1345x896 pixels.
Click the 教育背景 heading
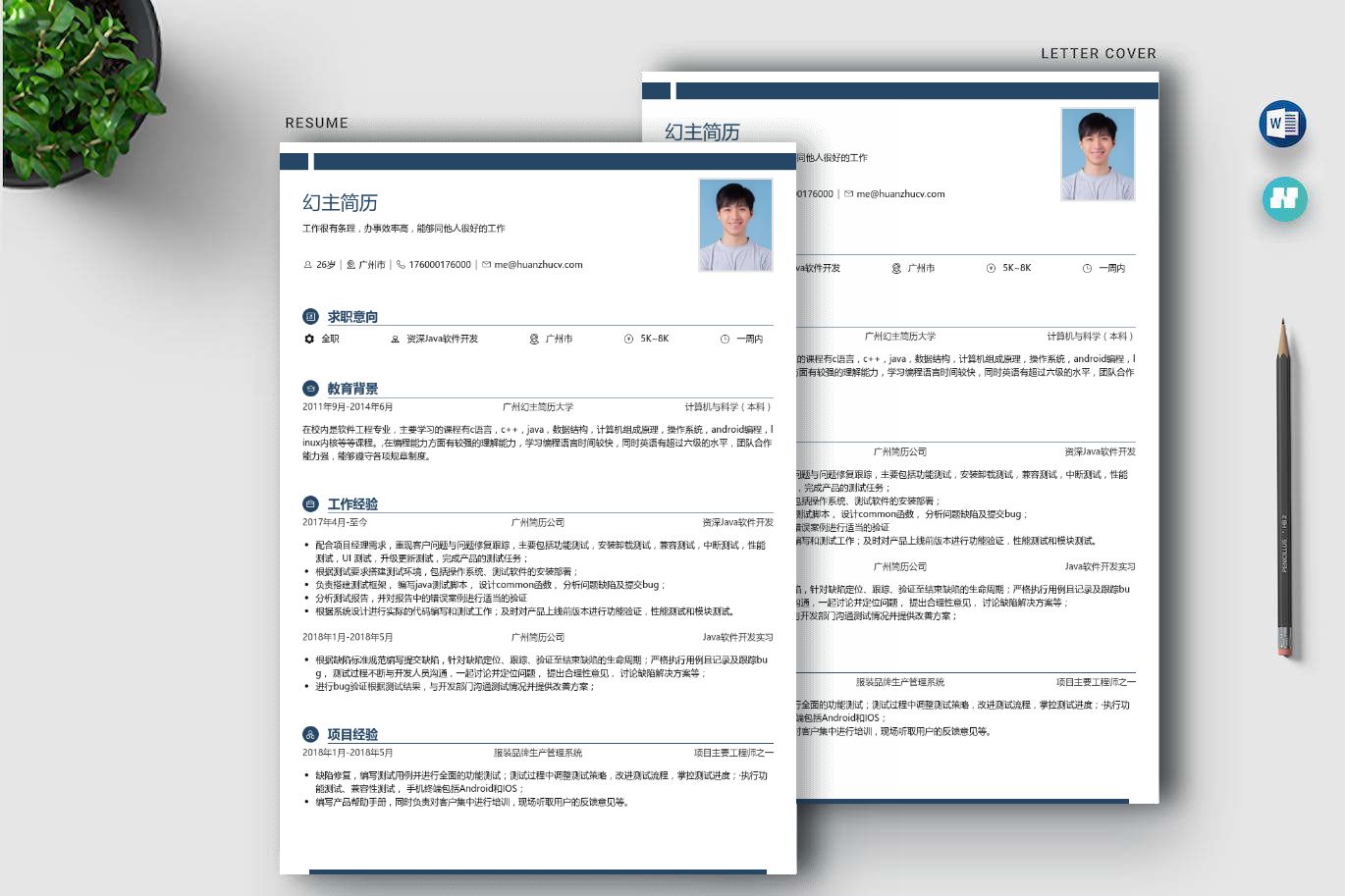352,389
